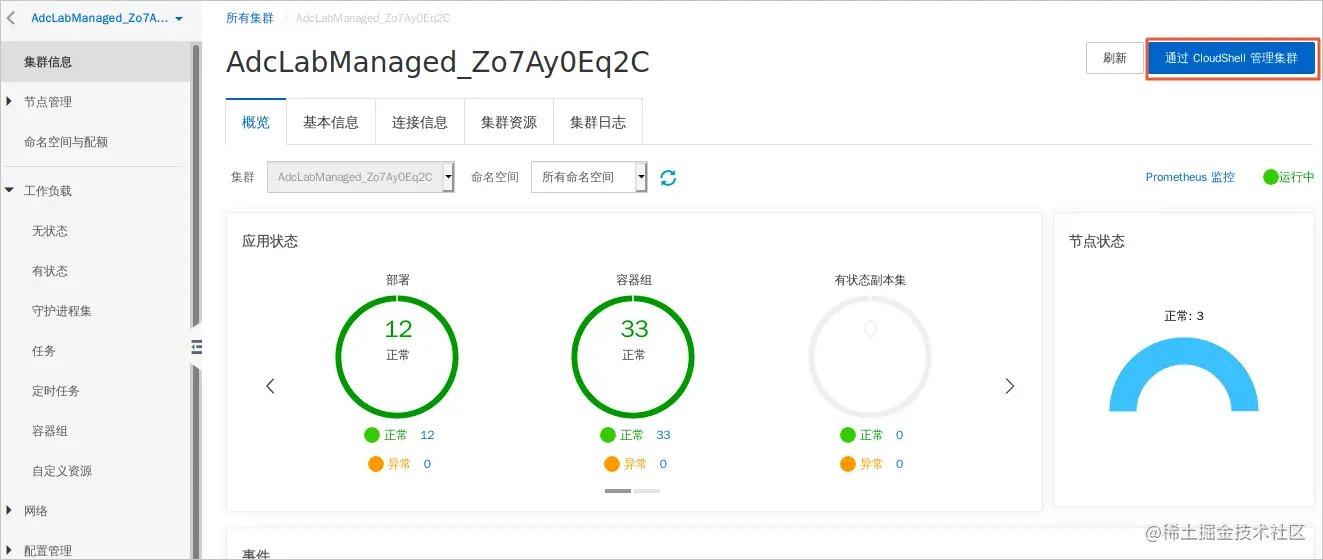Click the 有状态副本集 abnormal count 0

pos(899,464)
